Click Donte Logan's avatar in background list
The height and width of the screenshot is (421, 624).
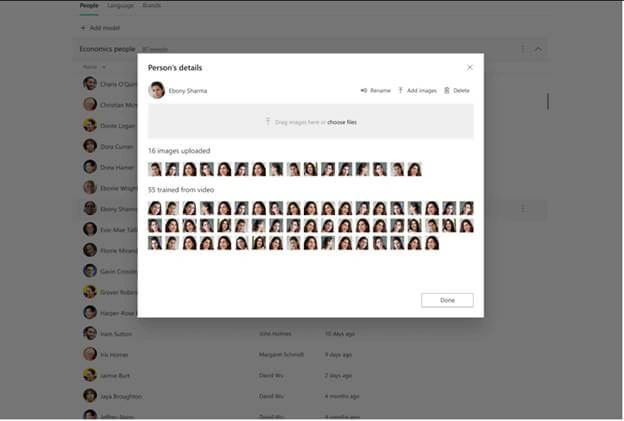(x=90, y=125)
